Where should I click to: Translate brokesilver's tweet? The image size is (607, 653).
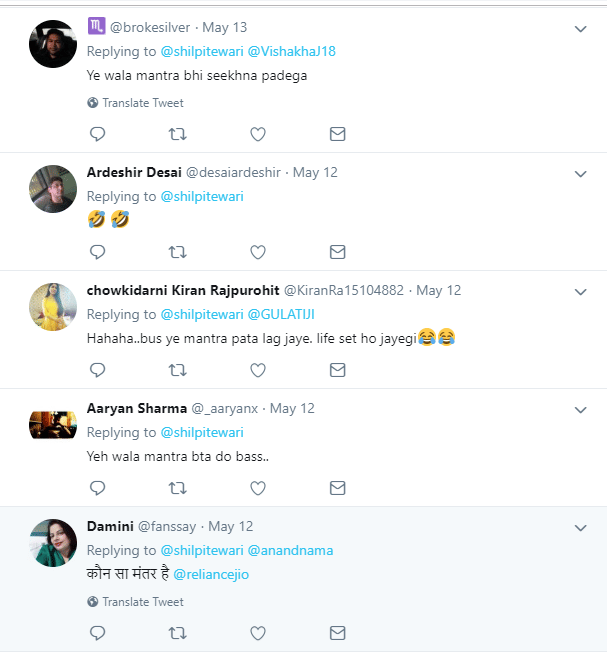click(142, 103)
